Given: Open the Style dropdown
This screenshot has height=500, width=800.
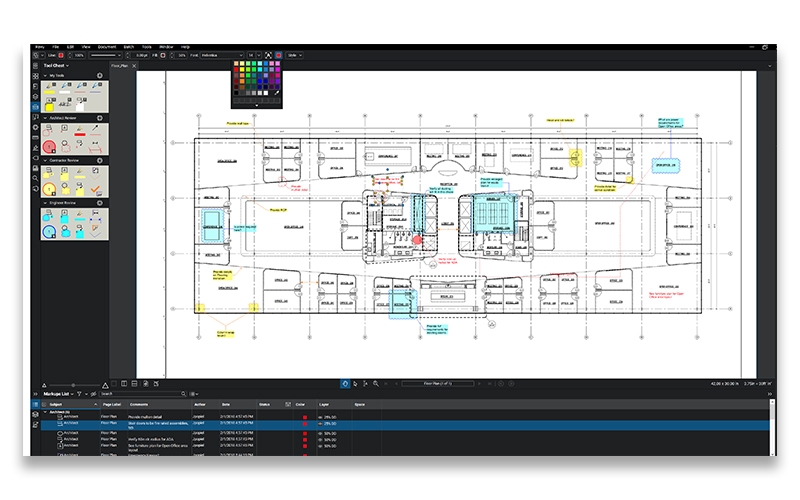Looking at the screenshot, I should point(295,55).
